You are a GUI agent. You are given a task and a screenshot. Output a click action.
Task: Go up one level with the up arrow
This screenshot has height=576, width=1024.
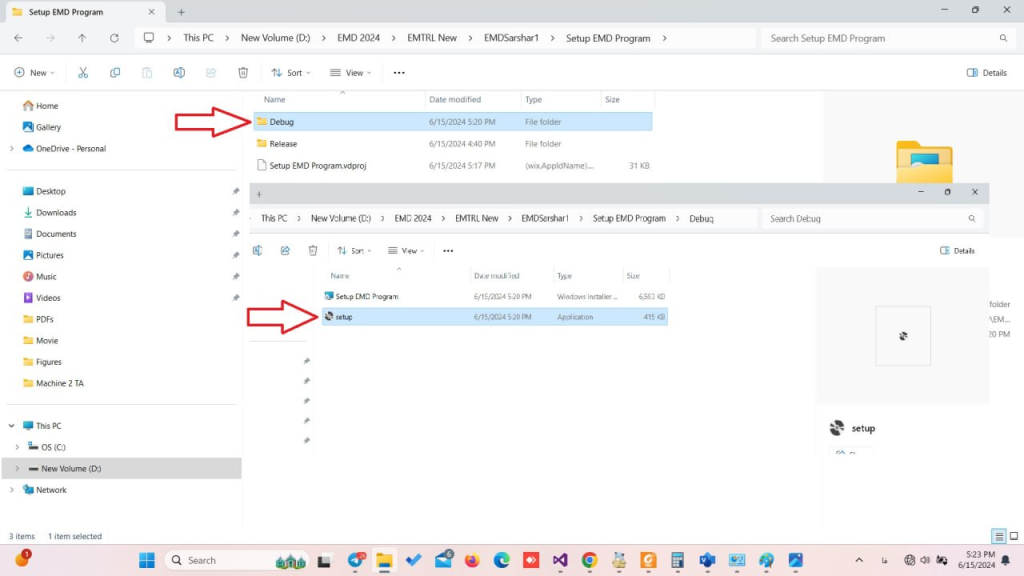tap(82, 38)
